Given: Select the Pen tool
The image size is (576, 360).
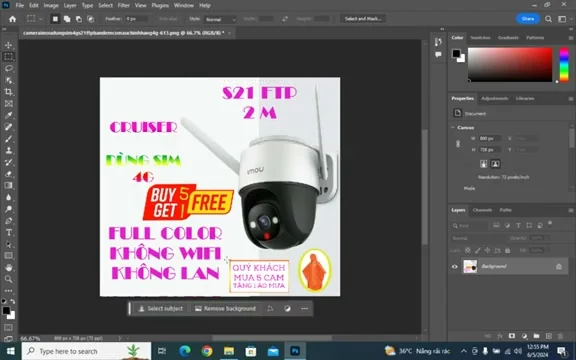Looking at the screenshot, I should [8, 221].
